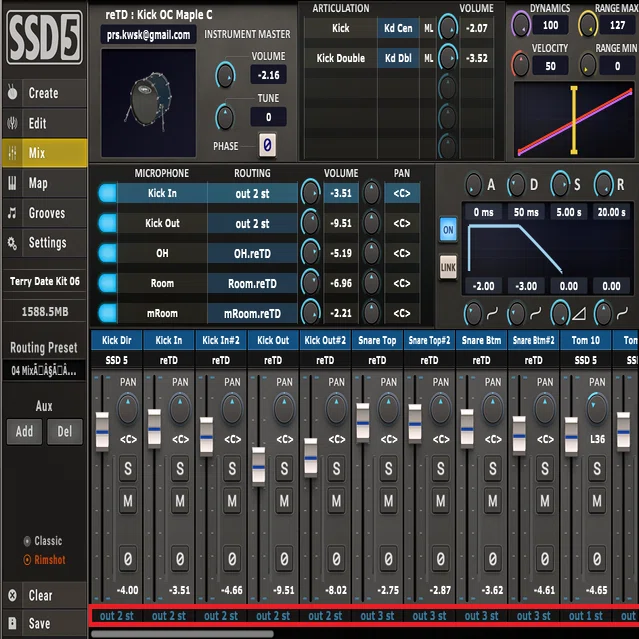Click the Kick Dir channel fader
This screenshot has width=639, height=639.
point(102,432)
